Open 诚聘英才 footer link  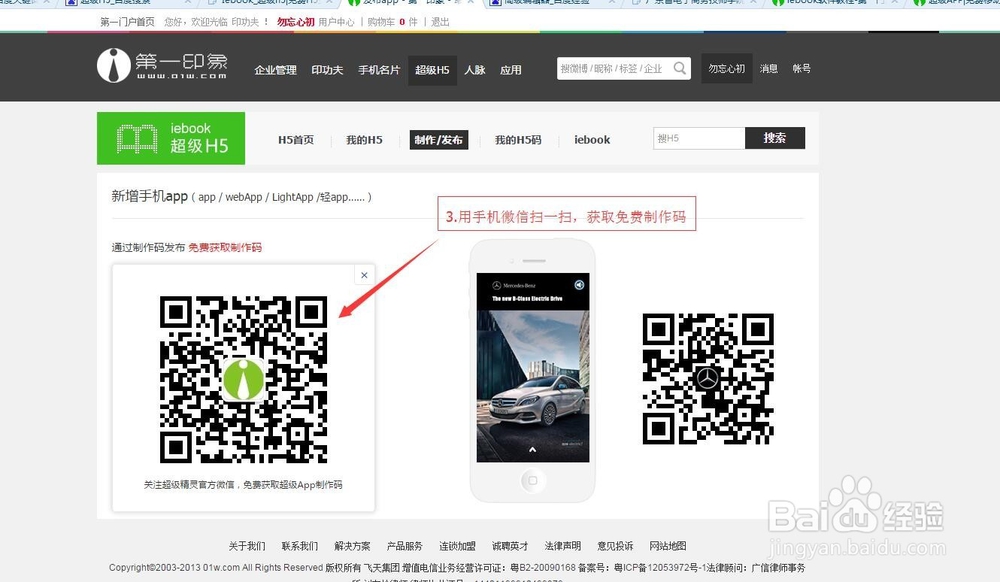[510, 546]
